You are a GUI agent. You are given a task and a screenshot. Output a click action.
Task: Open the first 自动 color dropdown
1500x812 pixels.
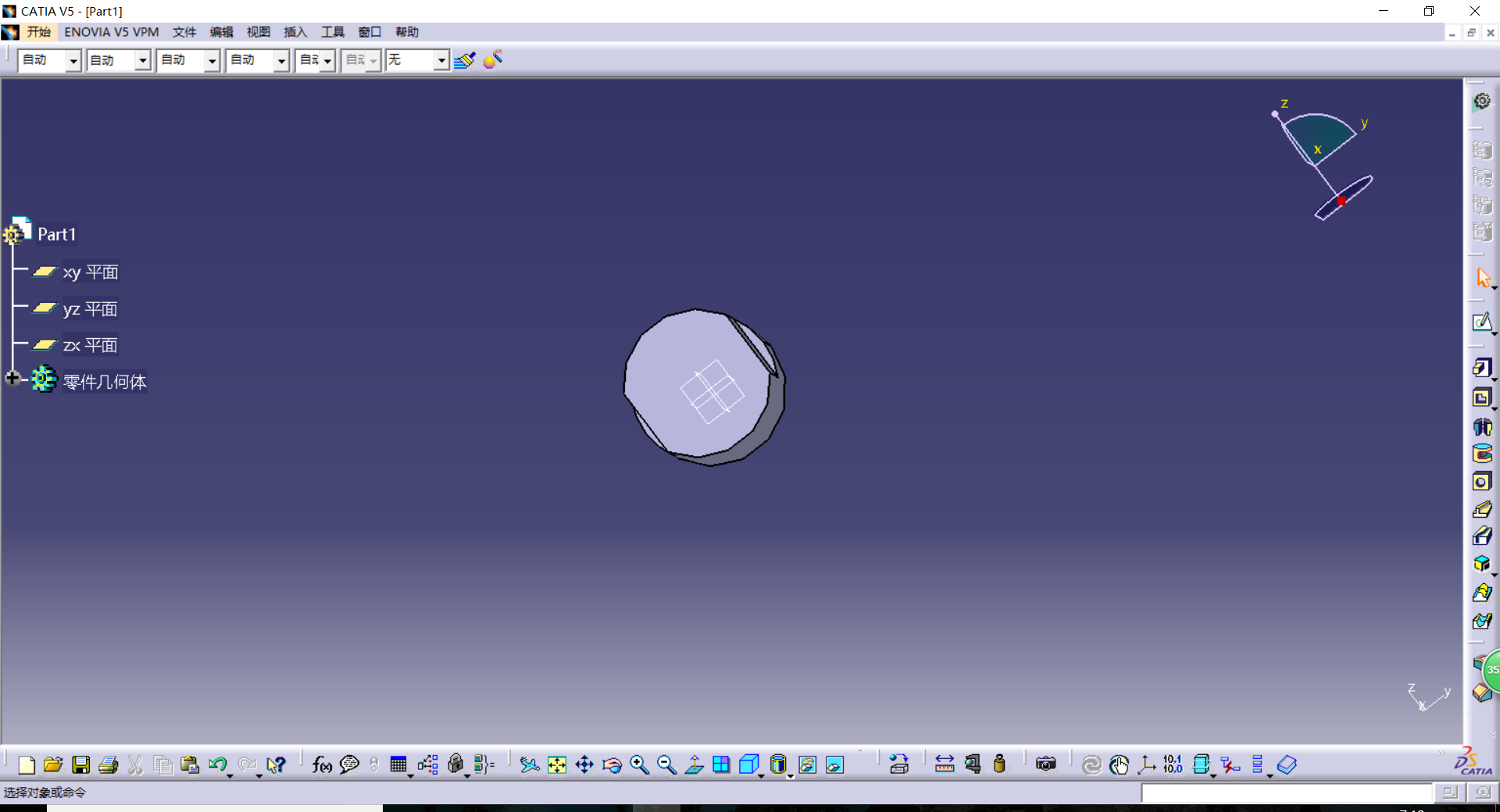73,60
